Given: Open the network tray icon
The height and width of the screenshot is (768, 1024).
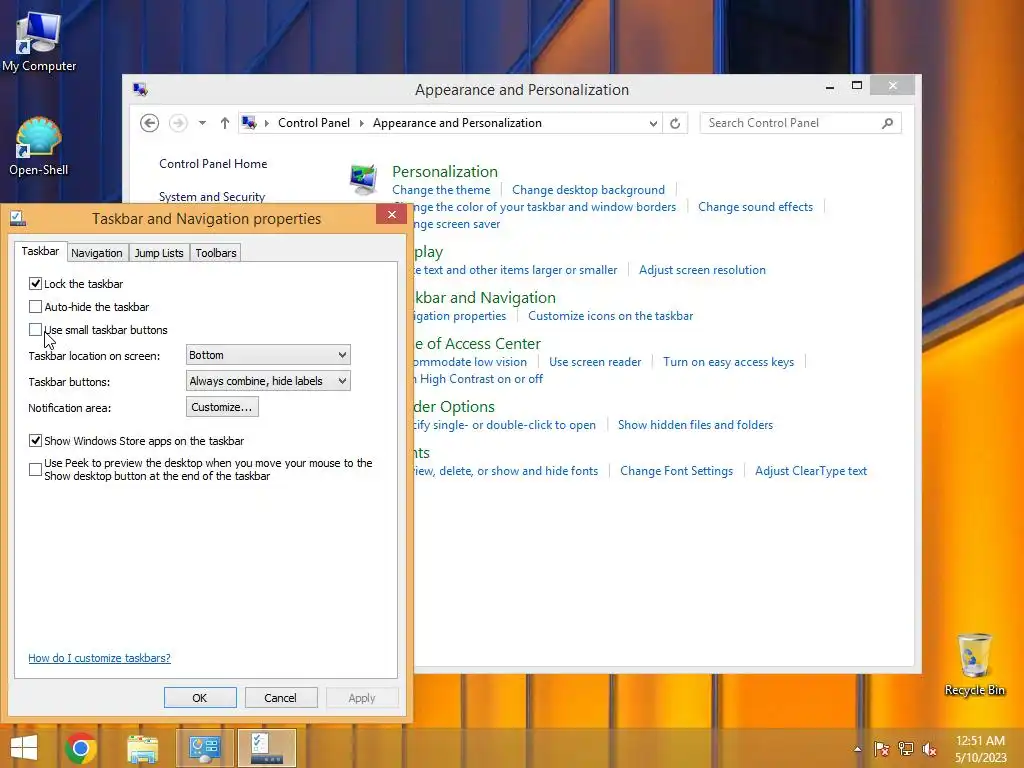Looking at the screenshot, I should point(906,749).
